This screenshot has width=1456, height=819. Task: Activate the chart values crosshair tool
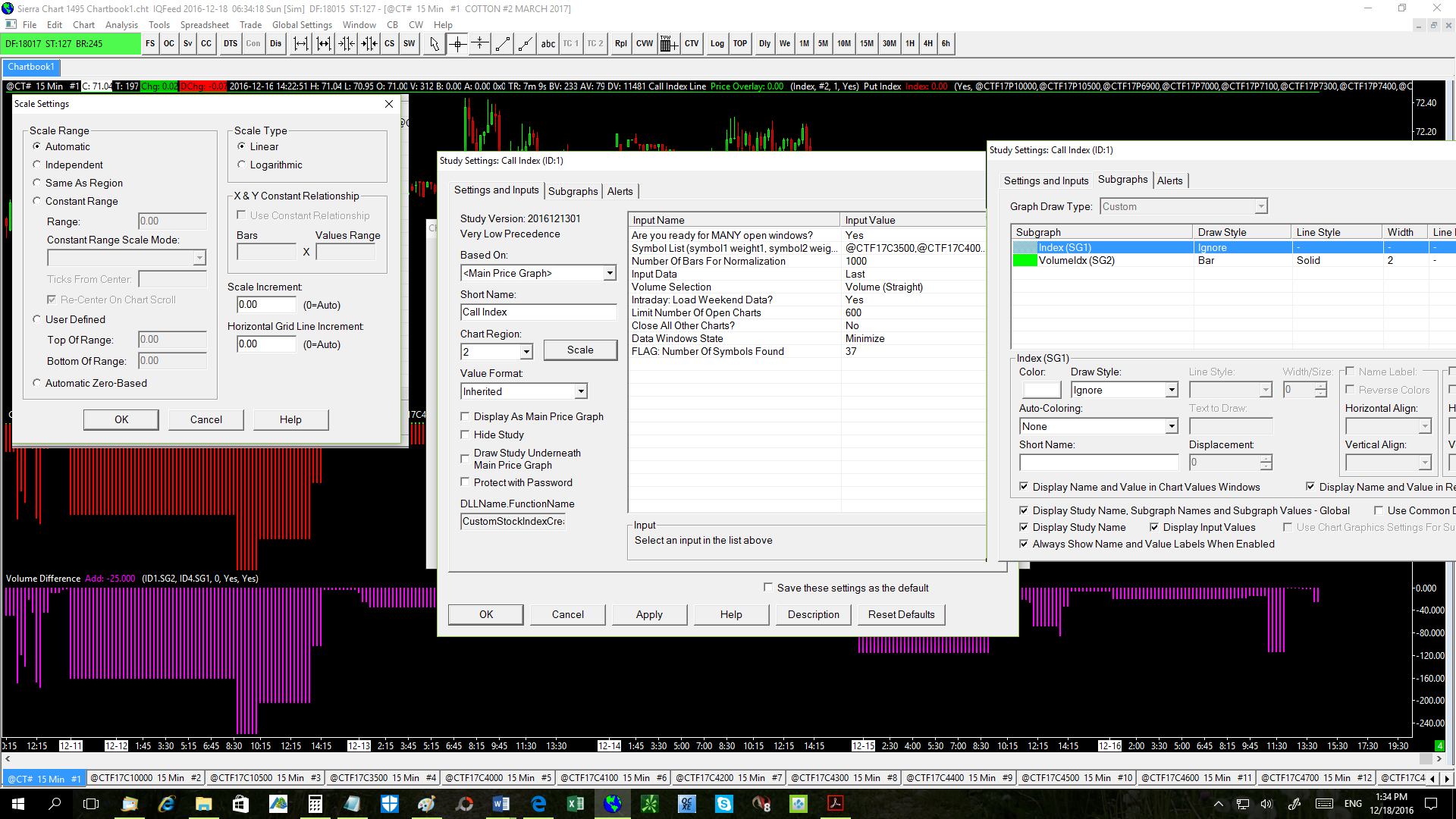[x=457, y=44]
